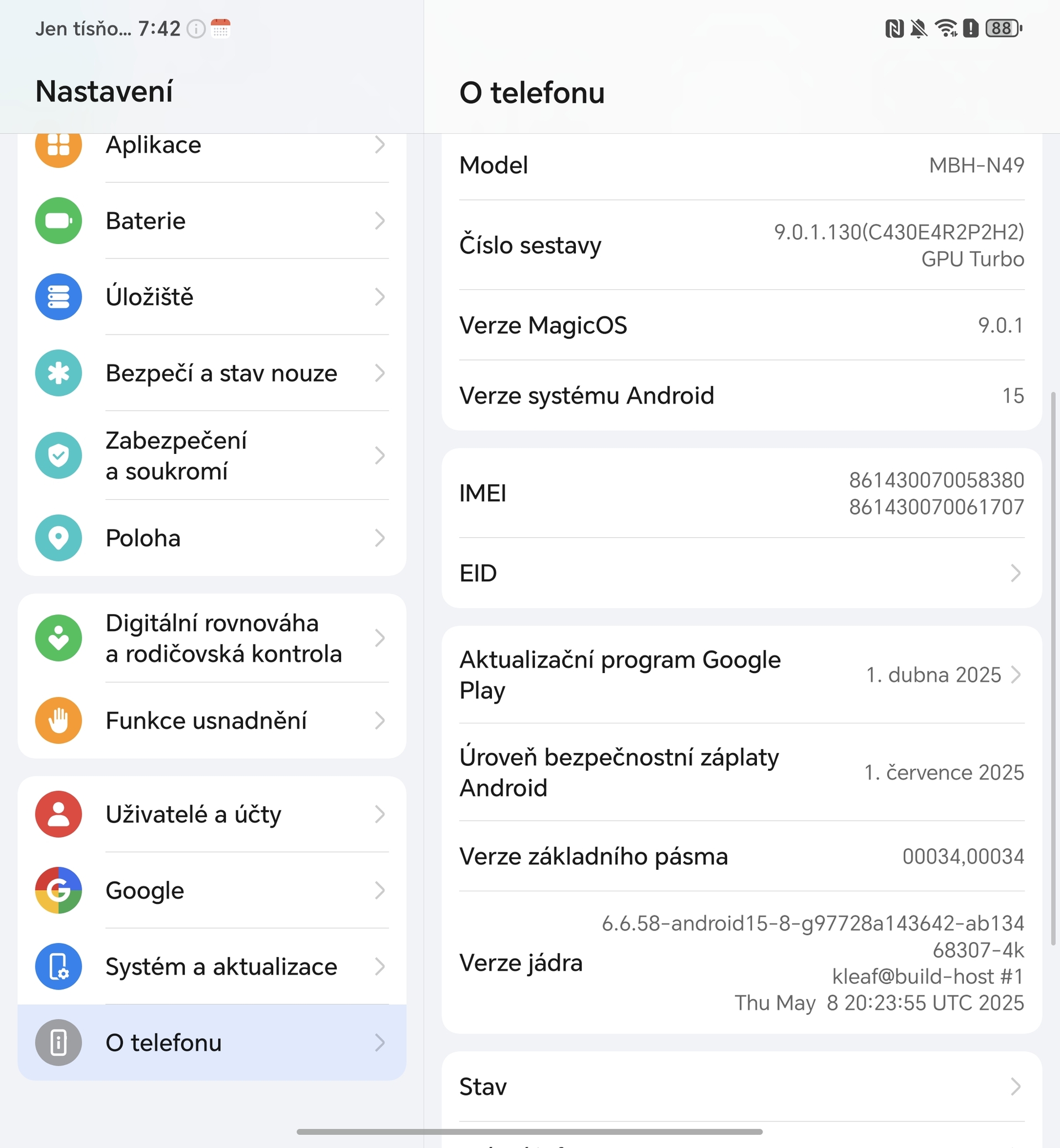The width and height of the screenshot is (1060, 1148).
Task: Click the Úložiště storage icon
Action: pyautogui.click(x=58, y=297)
